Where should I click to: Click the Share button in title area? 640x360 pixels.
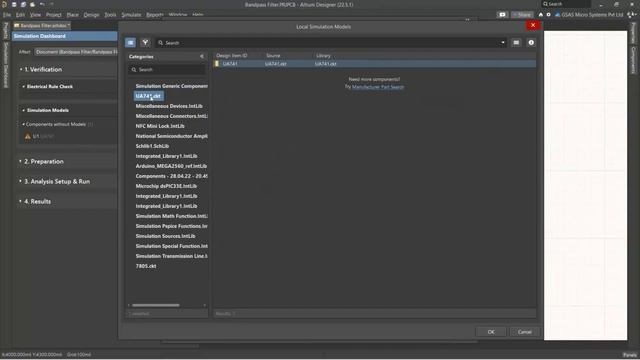(522, 15)
